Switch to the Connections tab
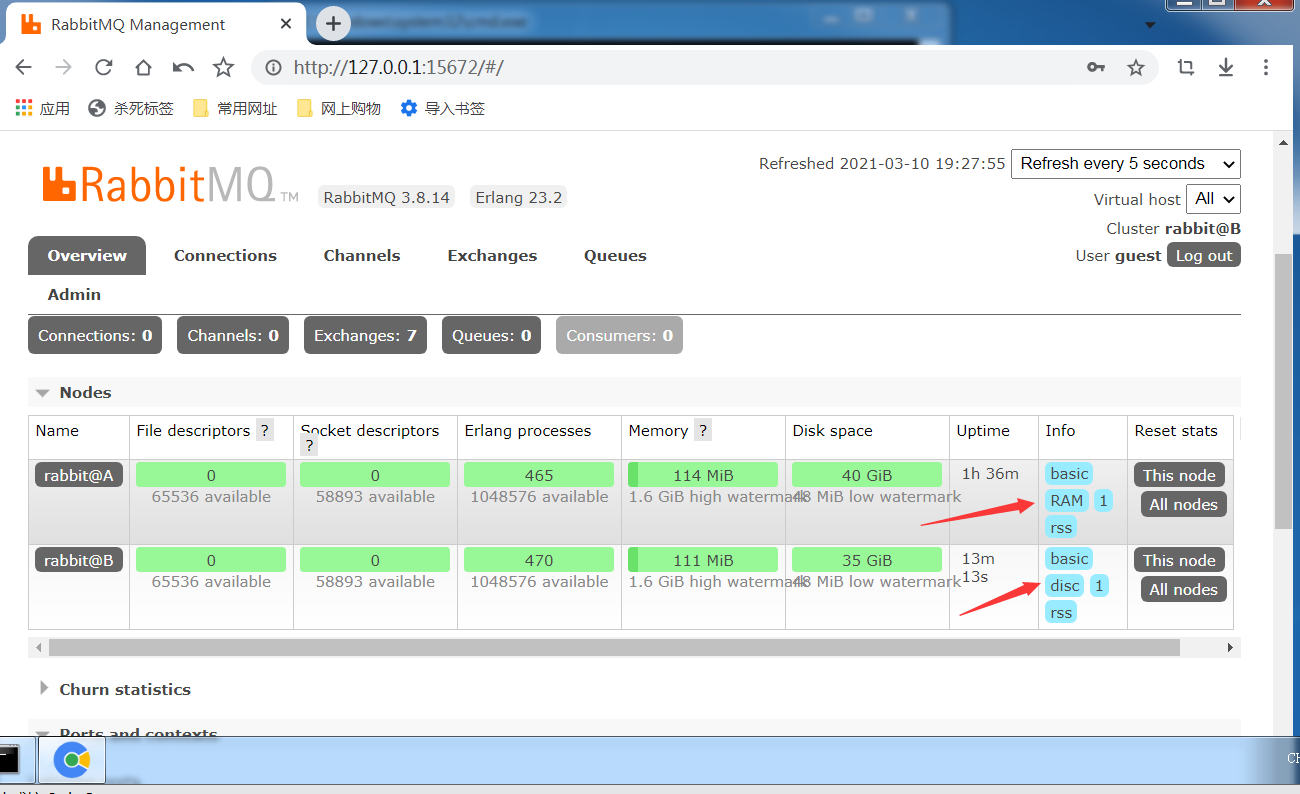The height and width of the screenshot is (794, 1300). [225, 255]
